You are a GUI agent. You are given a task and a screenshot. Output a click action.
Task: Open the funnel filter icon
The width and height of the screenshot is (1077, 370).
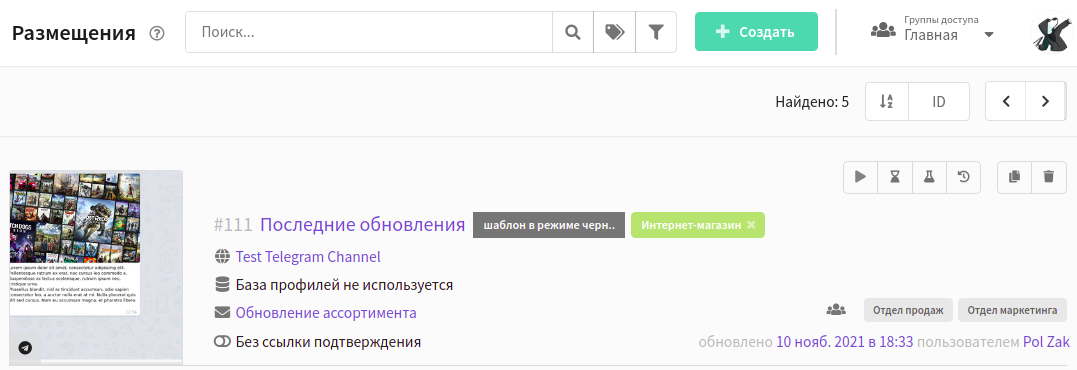tap(656, 32)
